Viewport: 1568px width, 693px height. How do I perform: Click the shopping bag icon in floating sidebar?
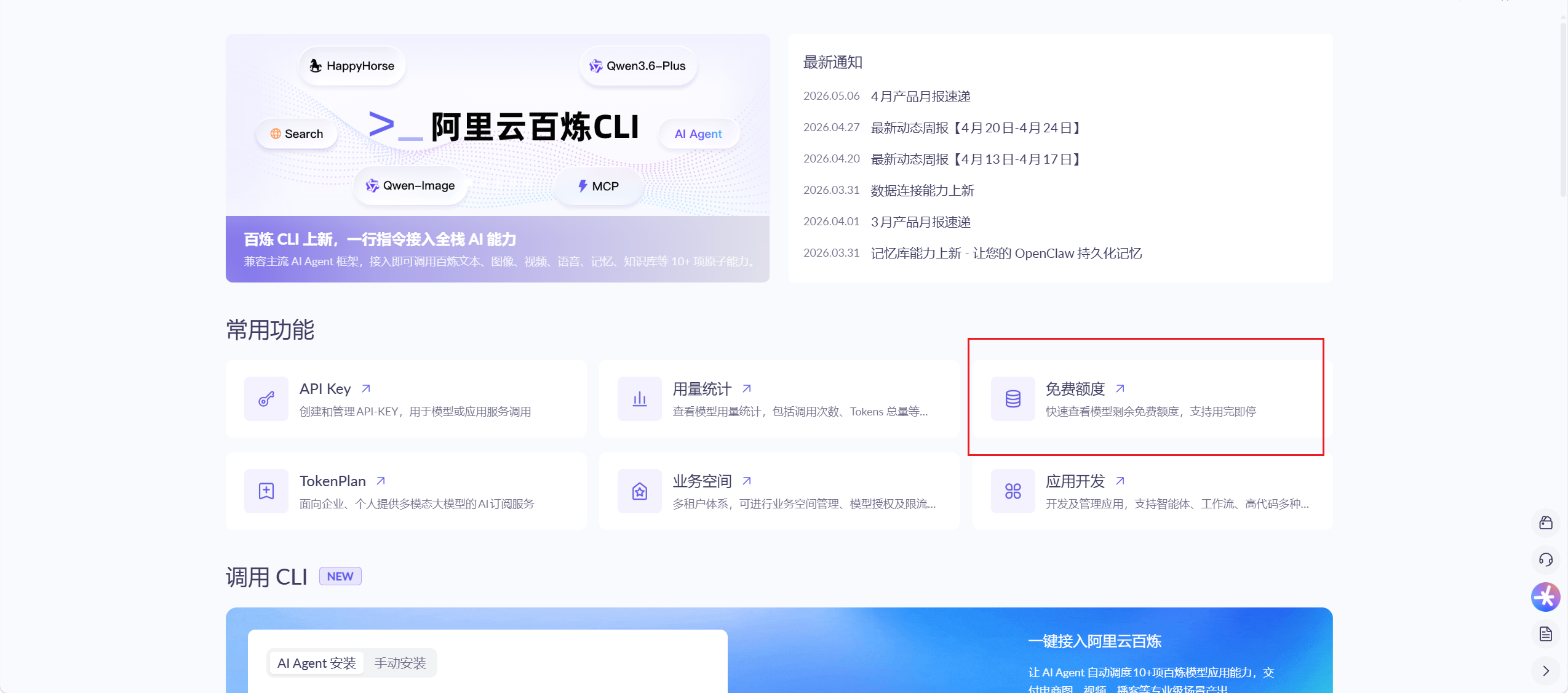(x=1546, y=523)
